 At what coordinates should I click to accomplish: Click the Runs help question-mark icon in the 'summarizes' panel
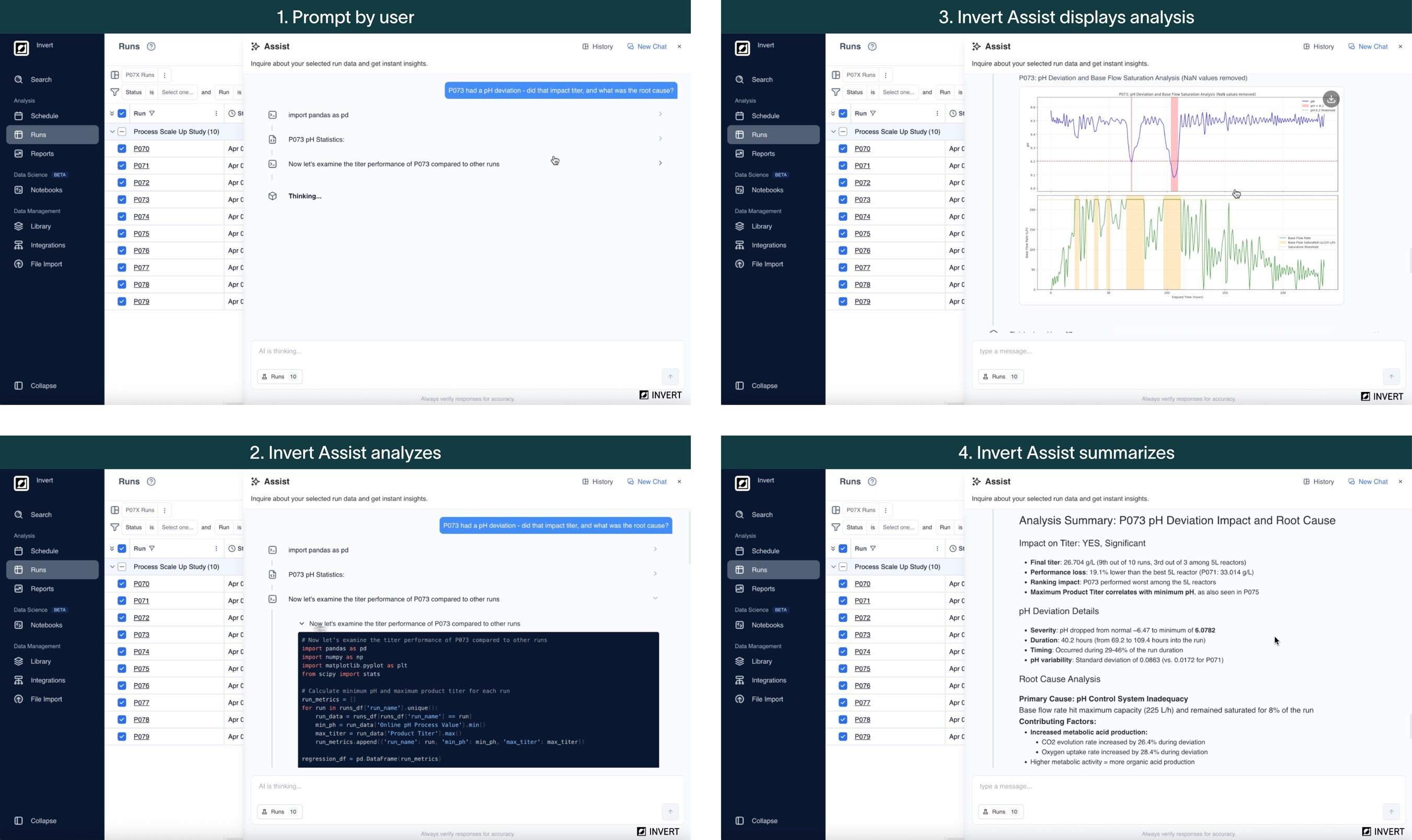[x=872, y=482]
